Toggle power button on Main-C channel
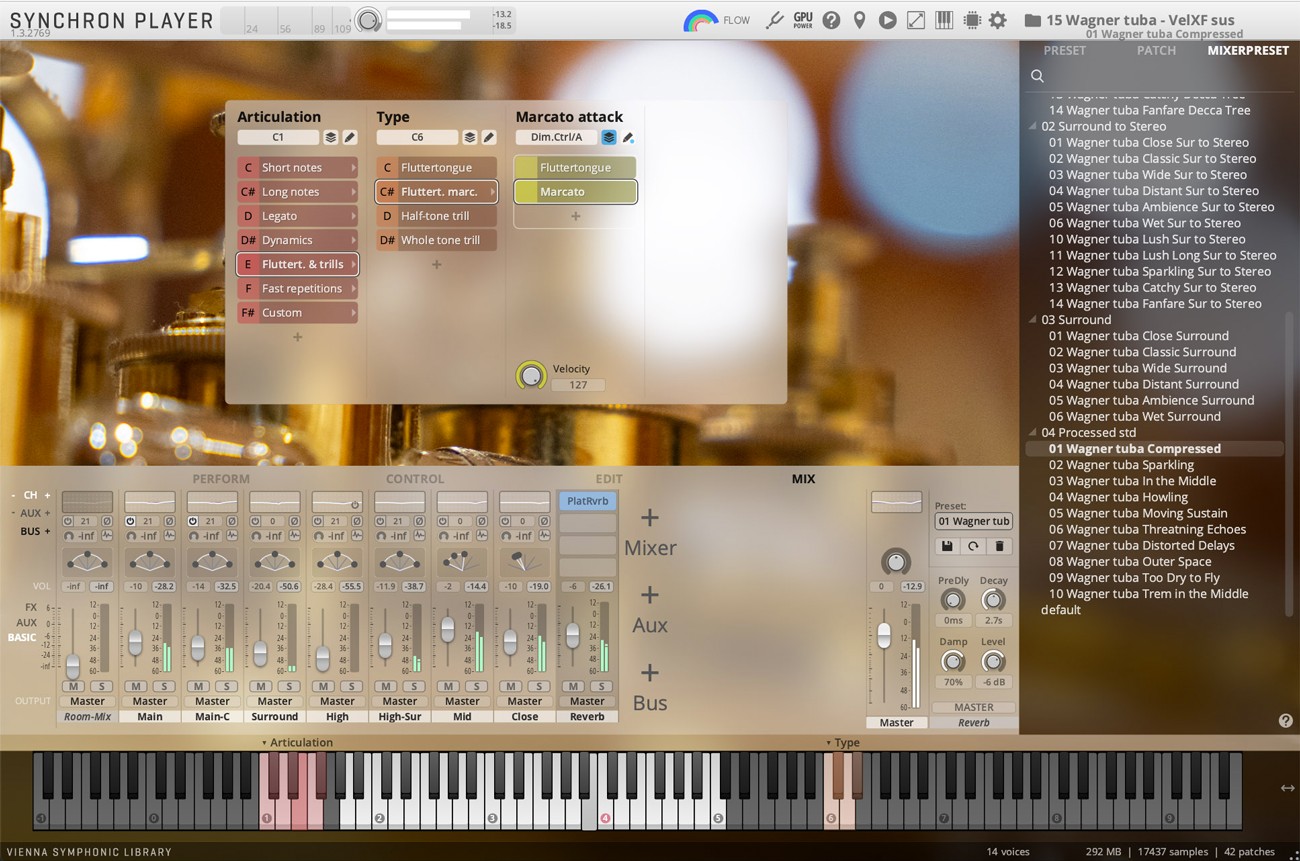This screenshot has height=861, width=1300. (x=193, y=521)
